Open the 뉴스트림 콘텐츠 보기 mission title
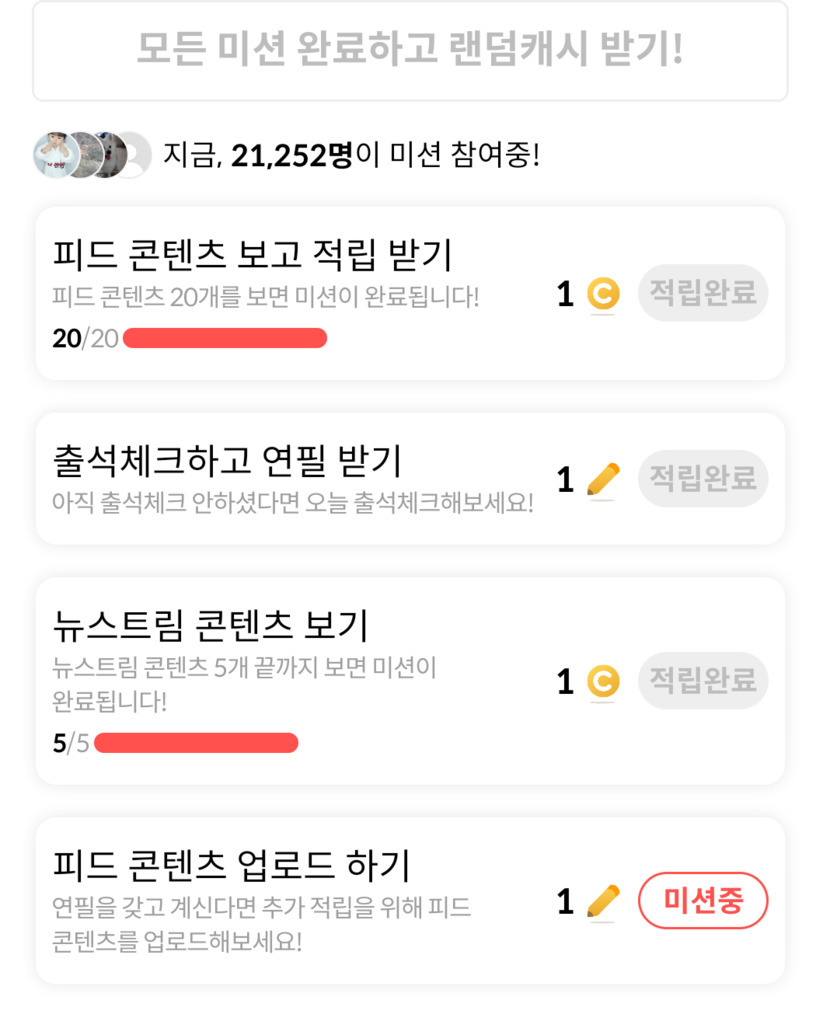 [x=210, y=626]
